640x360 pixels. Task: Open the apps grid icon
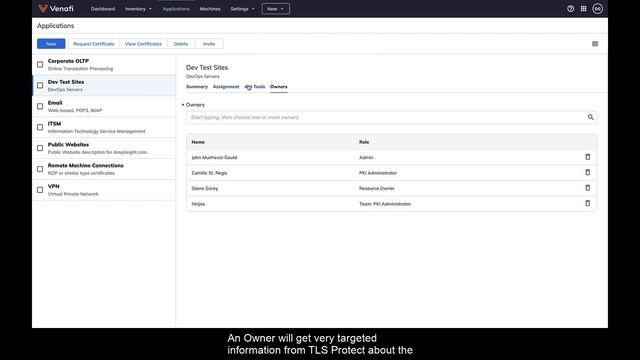click(583, 9)
